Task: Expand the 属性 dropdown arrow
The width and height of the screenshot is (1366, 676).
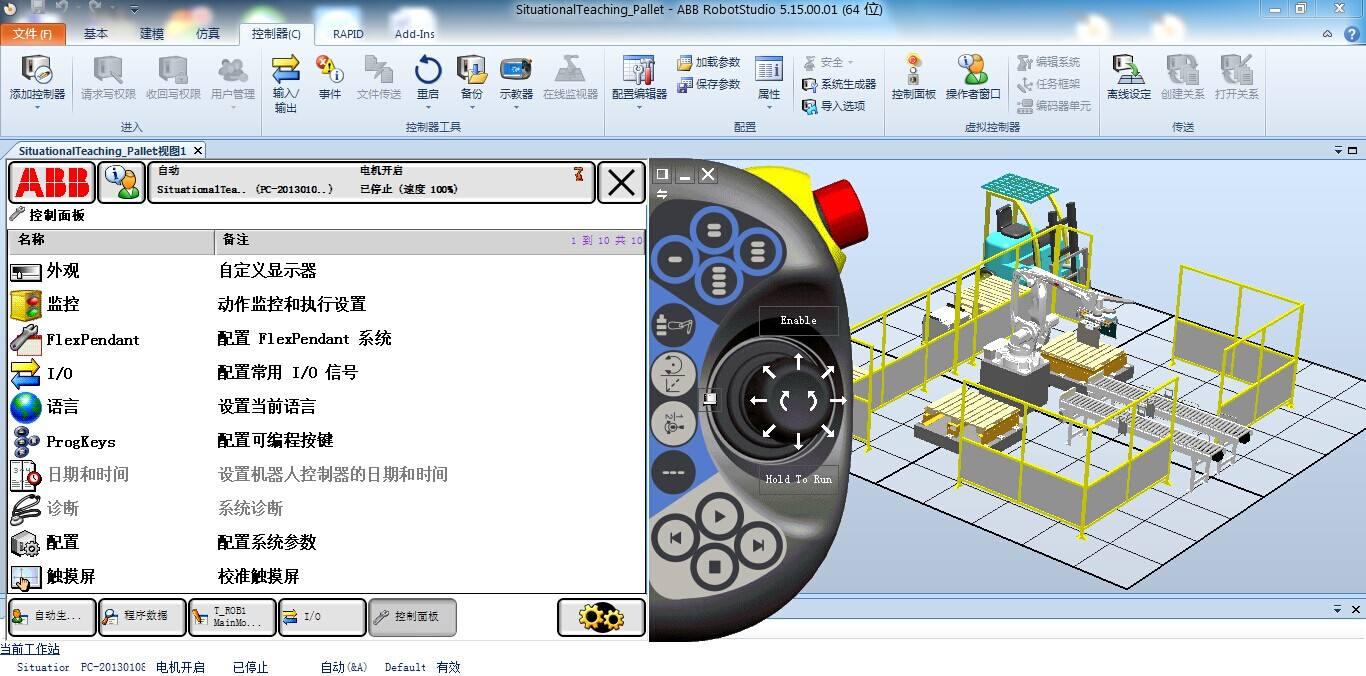Action: pos(769,107)
